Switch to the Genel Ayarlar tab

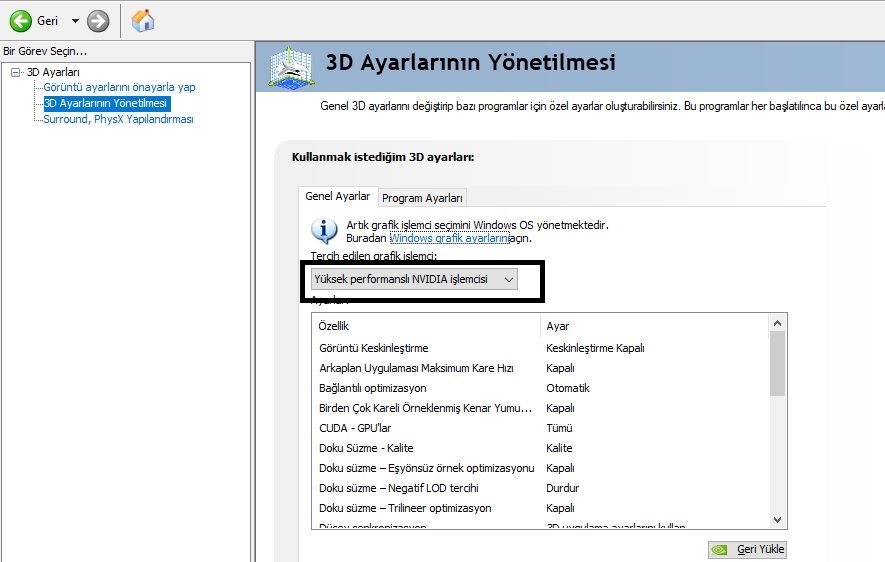pyautogui.click(x=338, y=196)
